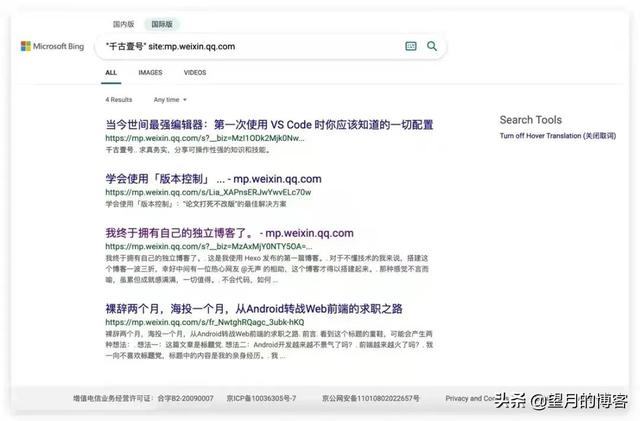Click snippet mentioning Android开发越来越不景气
Screen dimensions: 640x421
(269, 345)
